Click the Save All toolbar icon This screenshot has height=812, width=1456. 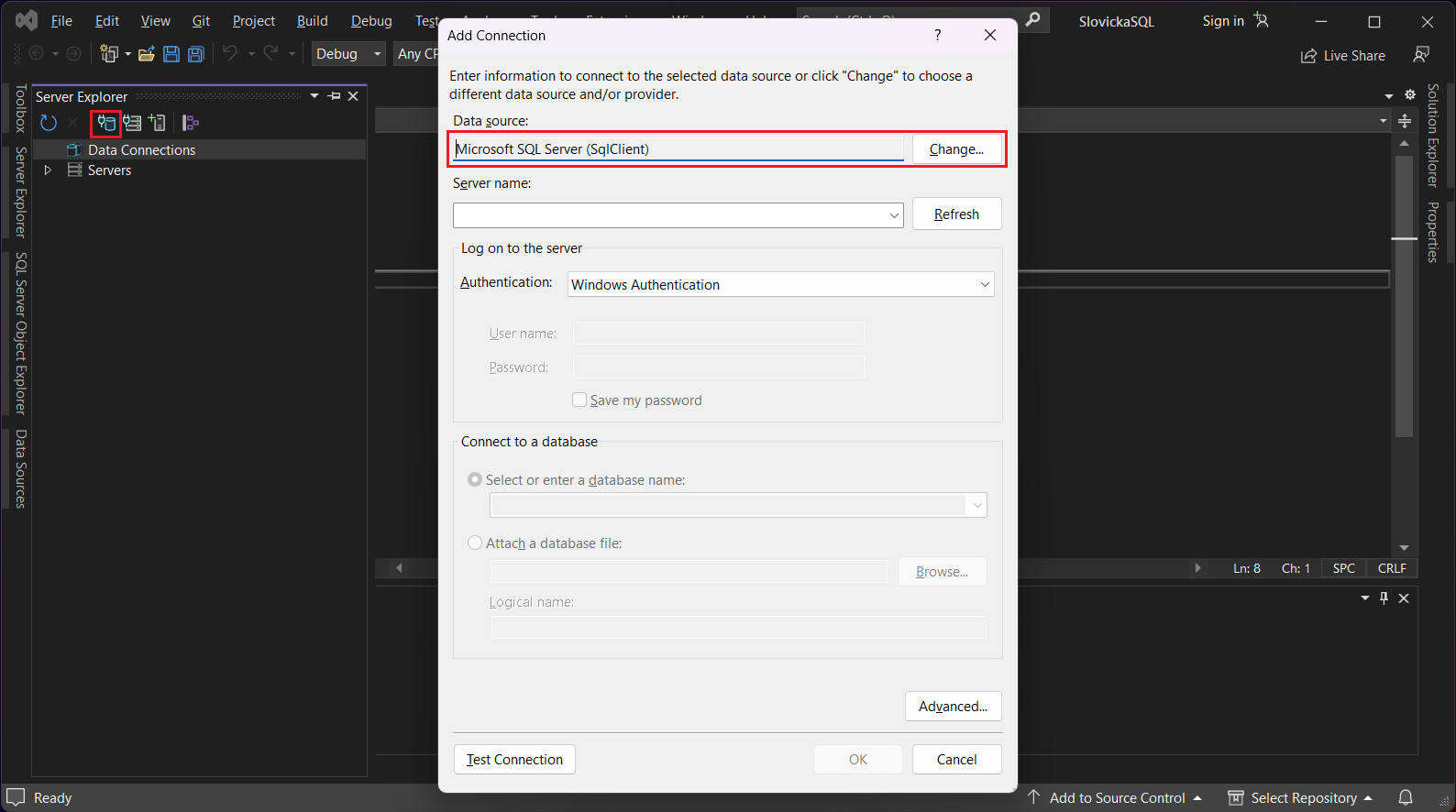(195, 54)
